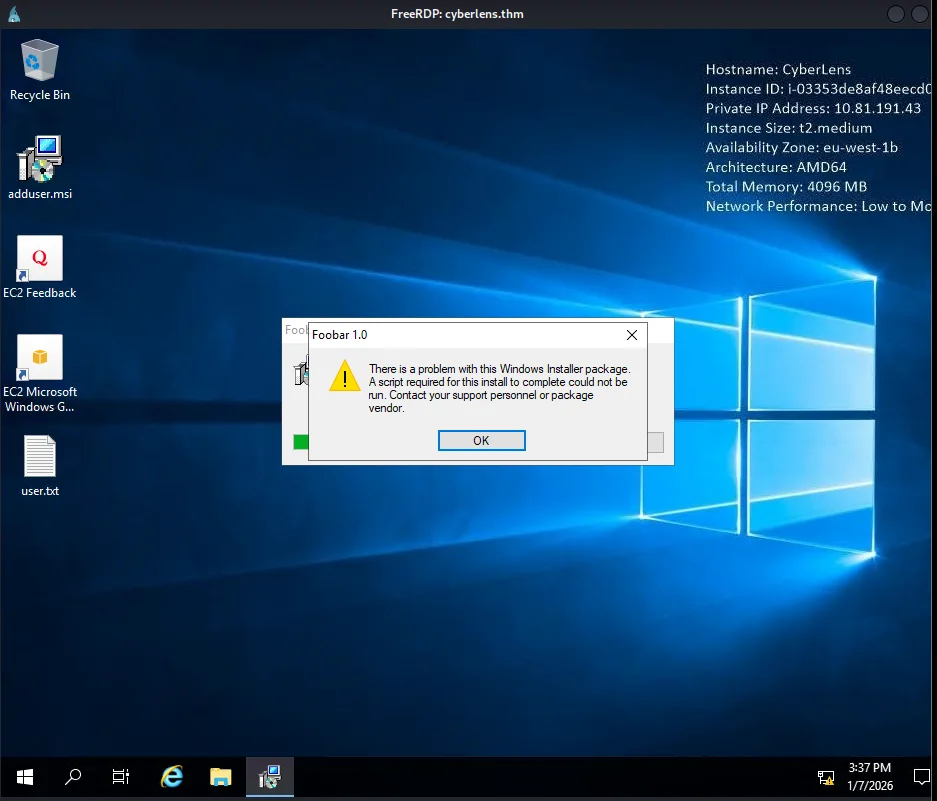
Task: Open taskbar Search magnifier
Action: 73,776
